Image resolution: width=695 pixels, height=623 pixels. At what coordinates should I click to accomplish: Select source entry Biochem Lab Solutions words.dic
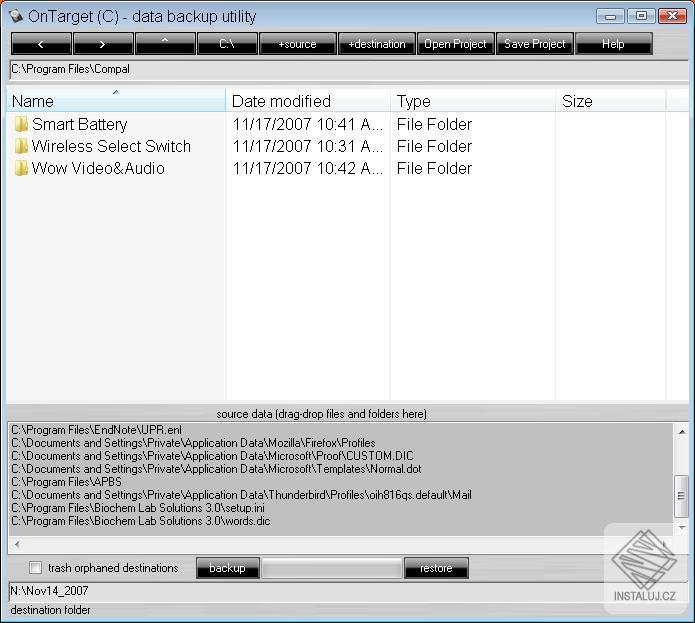pos(141,521)
